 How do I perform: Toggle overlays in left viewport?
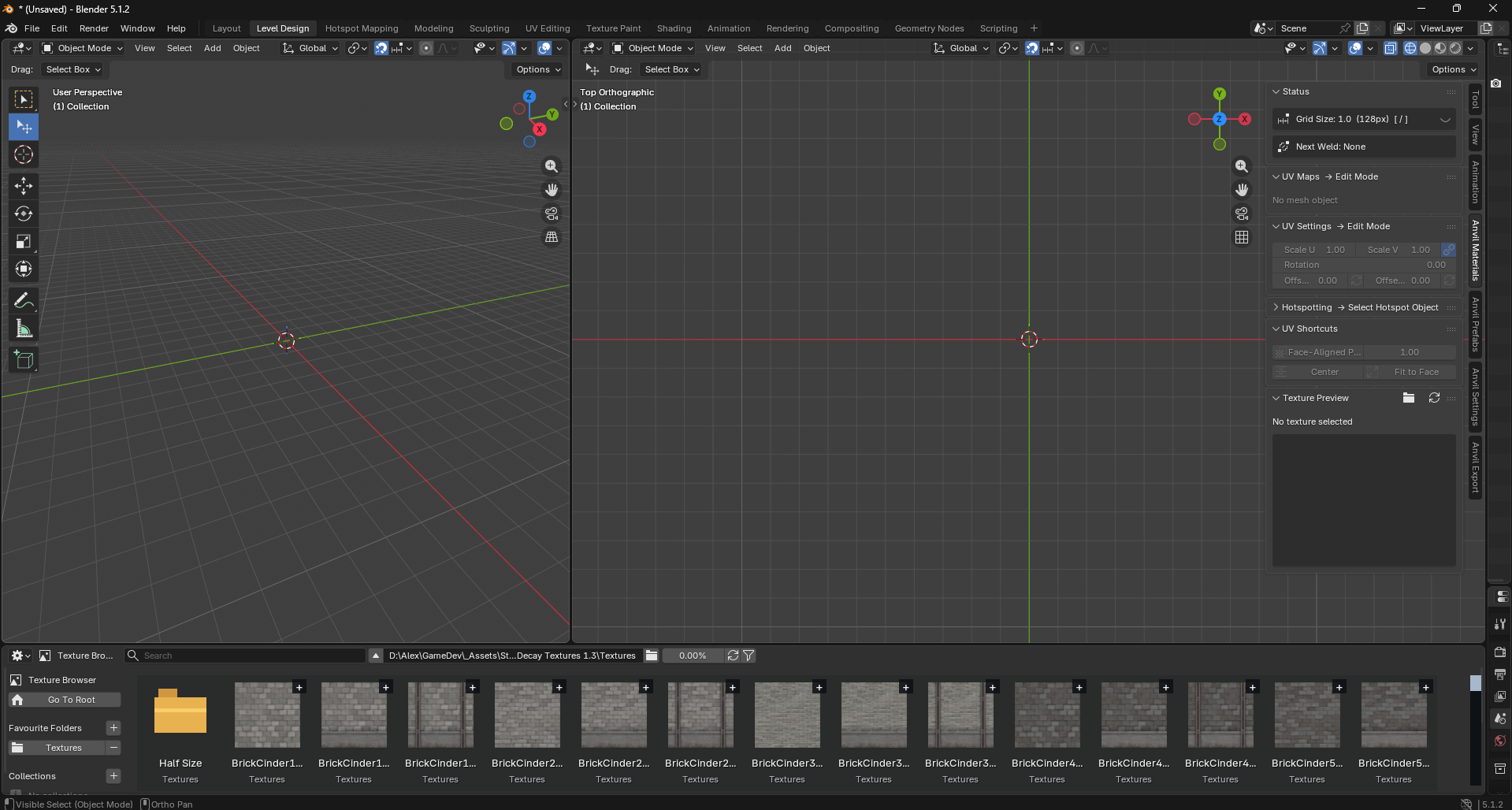click(x=544, y=48)
